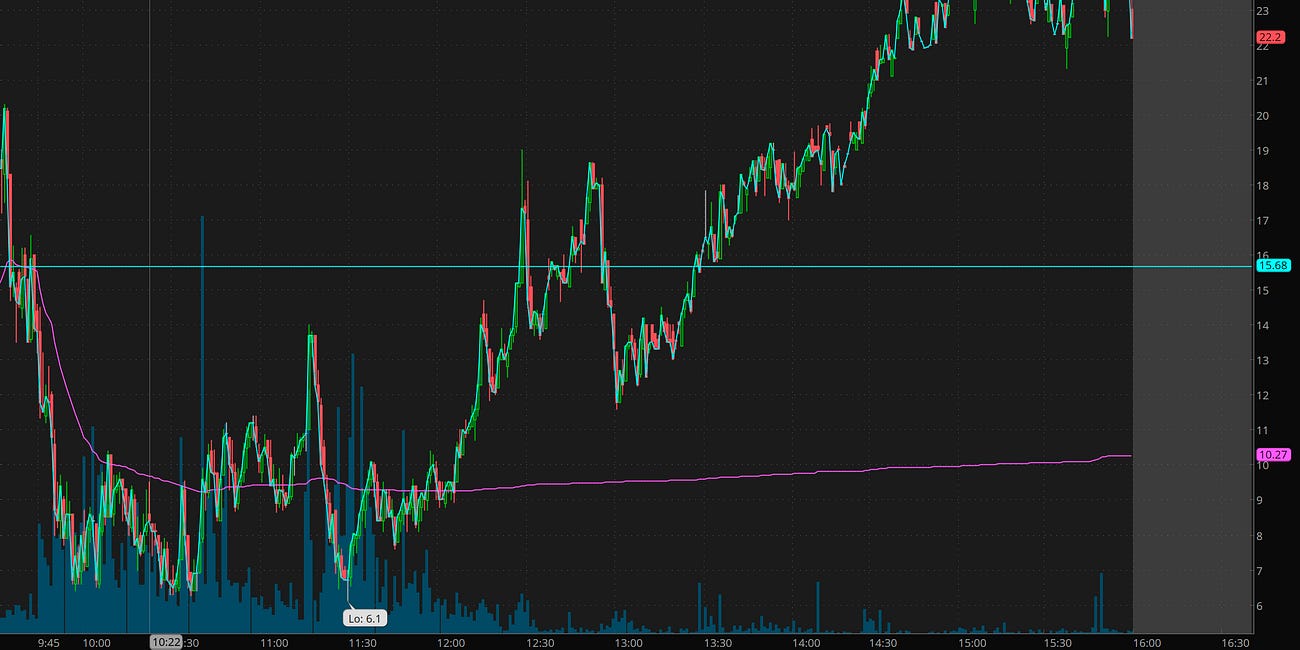The image size is (1300, 650).
Task: Click the 6 price axis label
Action: tap(1260, 606)
